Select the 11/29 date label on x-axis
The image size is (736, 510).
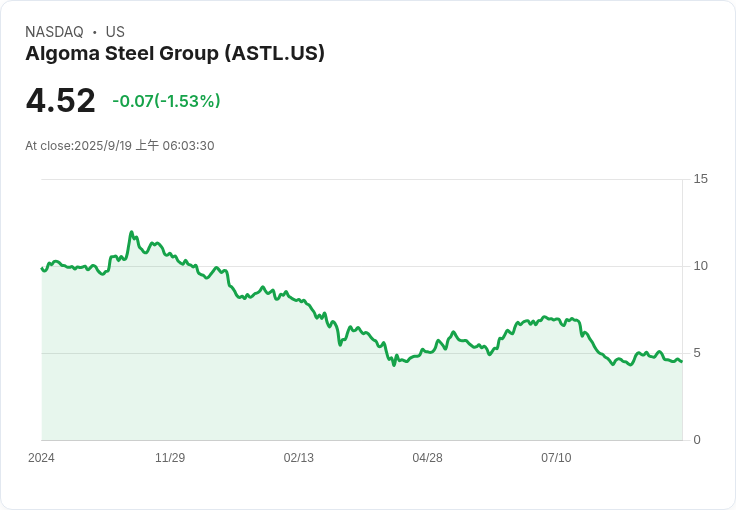[x=170, y=458]
